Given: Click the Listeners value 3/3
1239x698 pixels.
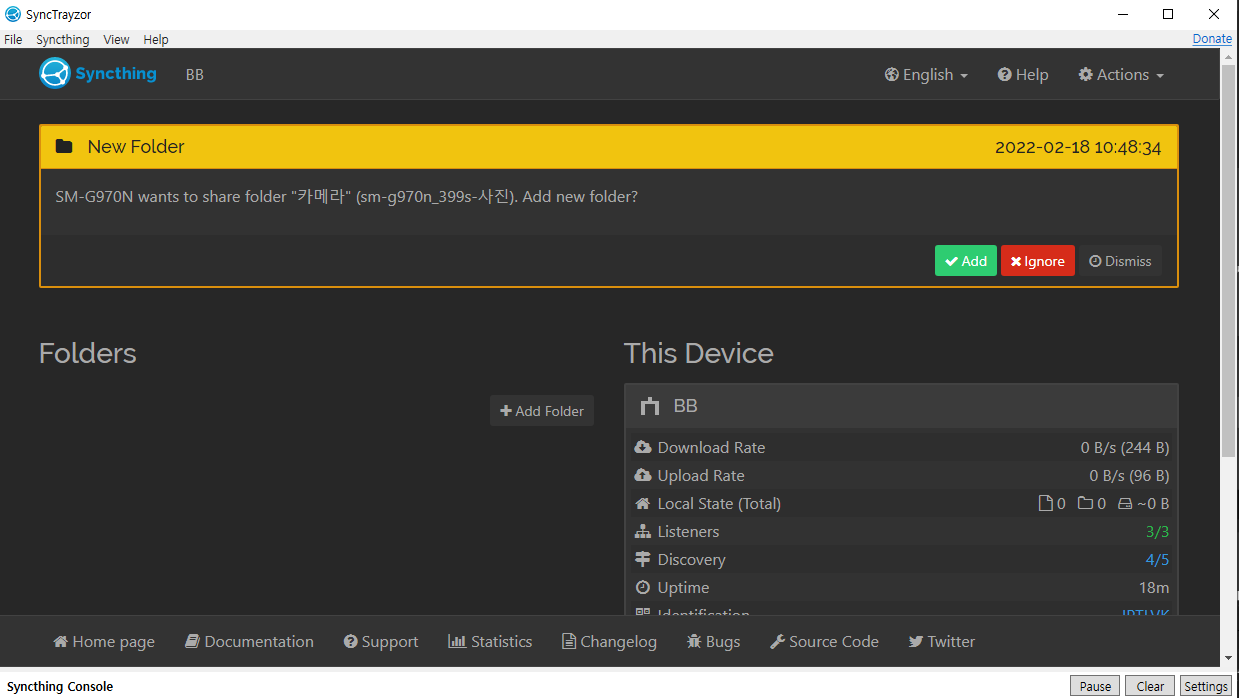Looking at the screenshot, I should click(1157, 532).
